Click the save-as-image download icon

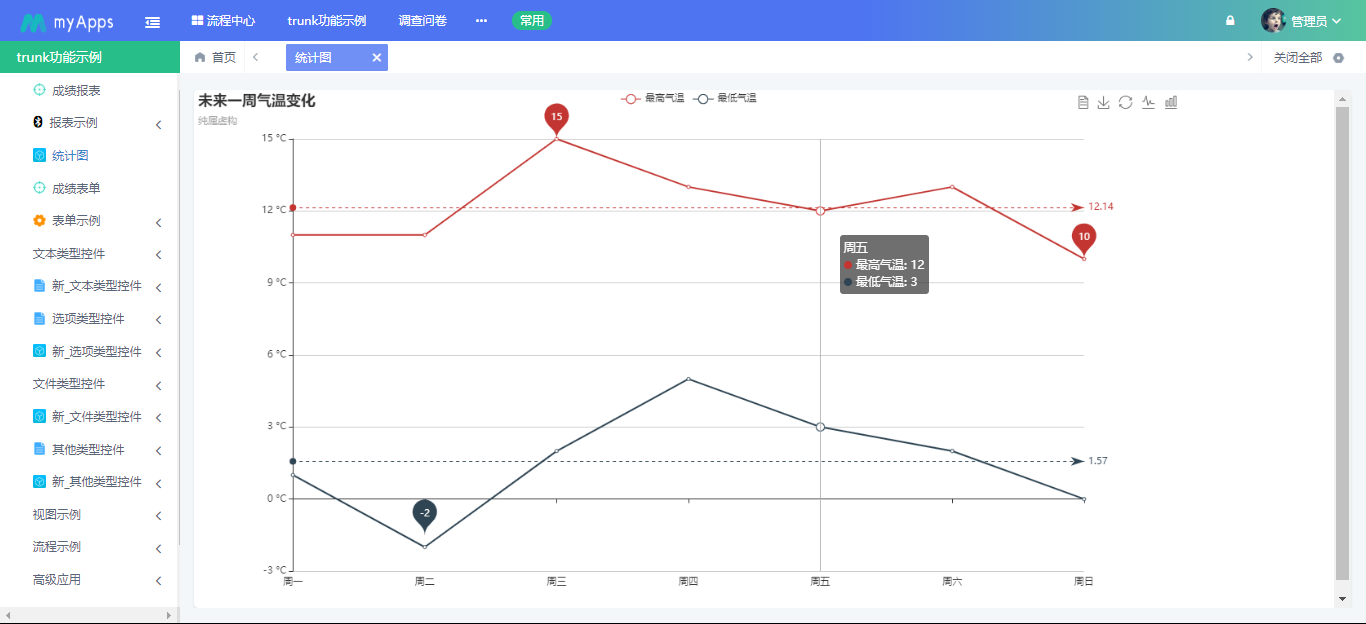click(1104, 102)
